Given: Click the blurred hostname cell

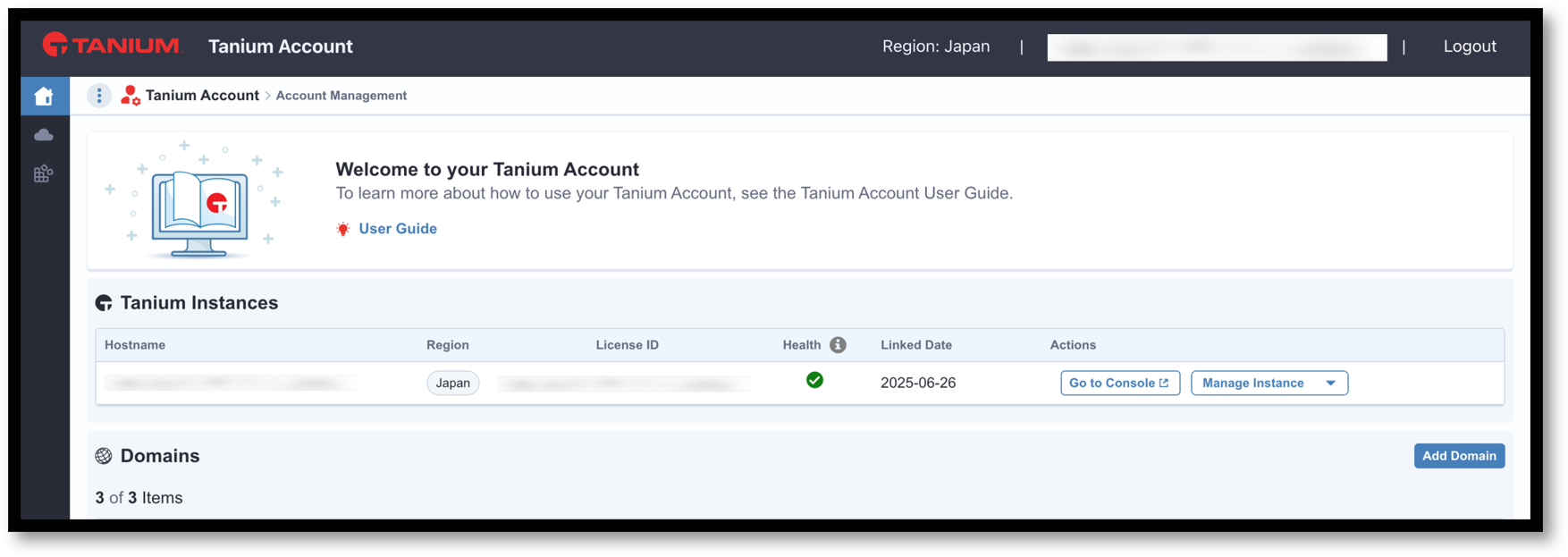Looking at the screenshot, I should pyautogui.click(x=231, y=383).
